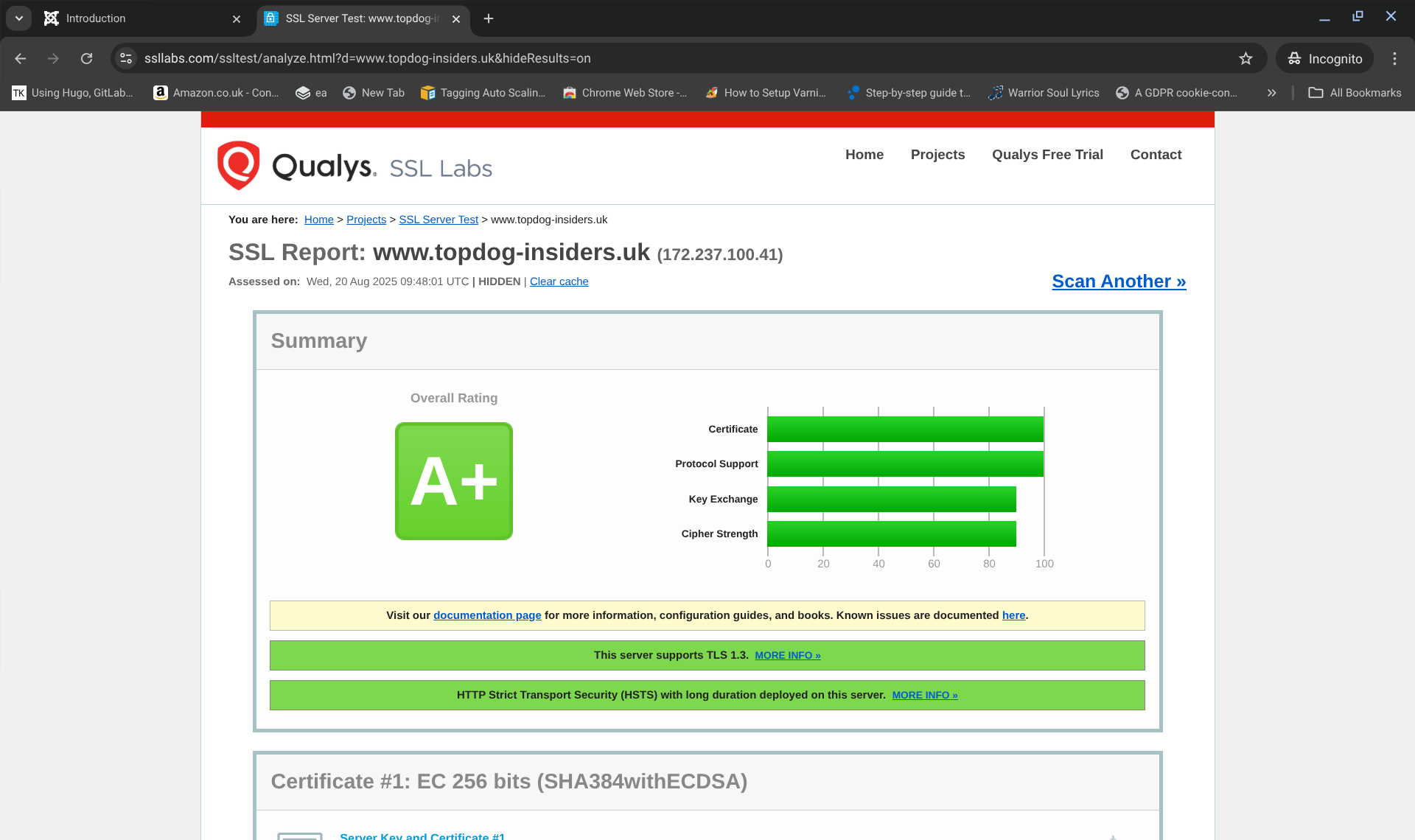Open site information icon in address bar

[x=126, y=58]
